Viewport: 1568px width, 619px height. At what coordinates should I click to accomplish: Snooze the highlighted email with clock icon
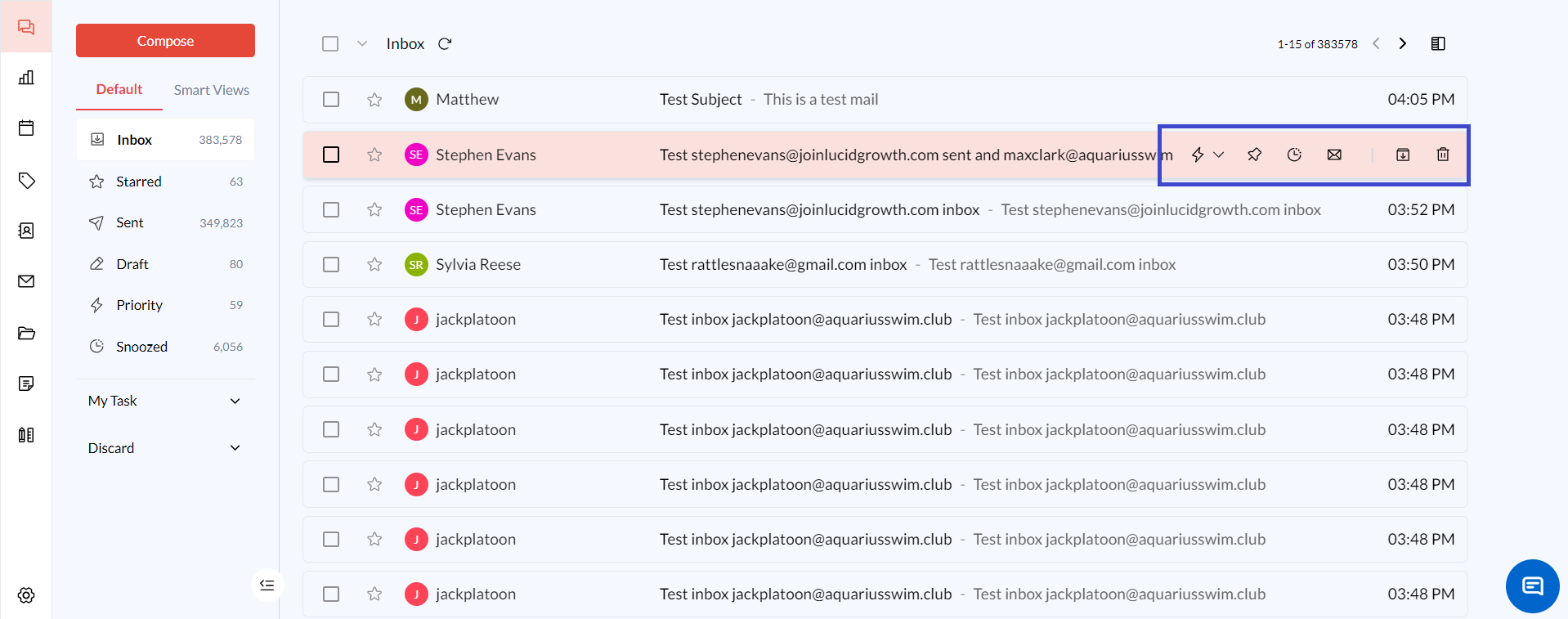[x=1293, y=155]
